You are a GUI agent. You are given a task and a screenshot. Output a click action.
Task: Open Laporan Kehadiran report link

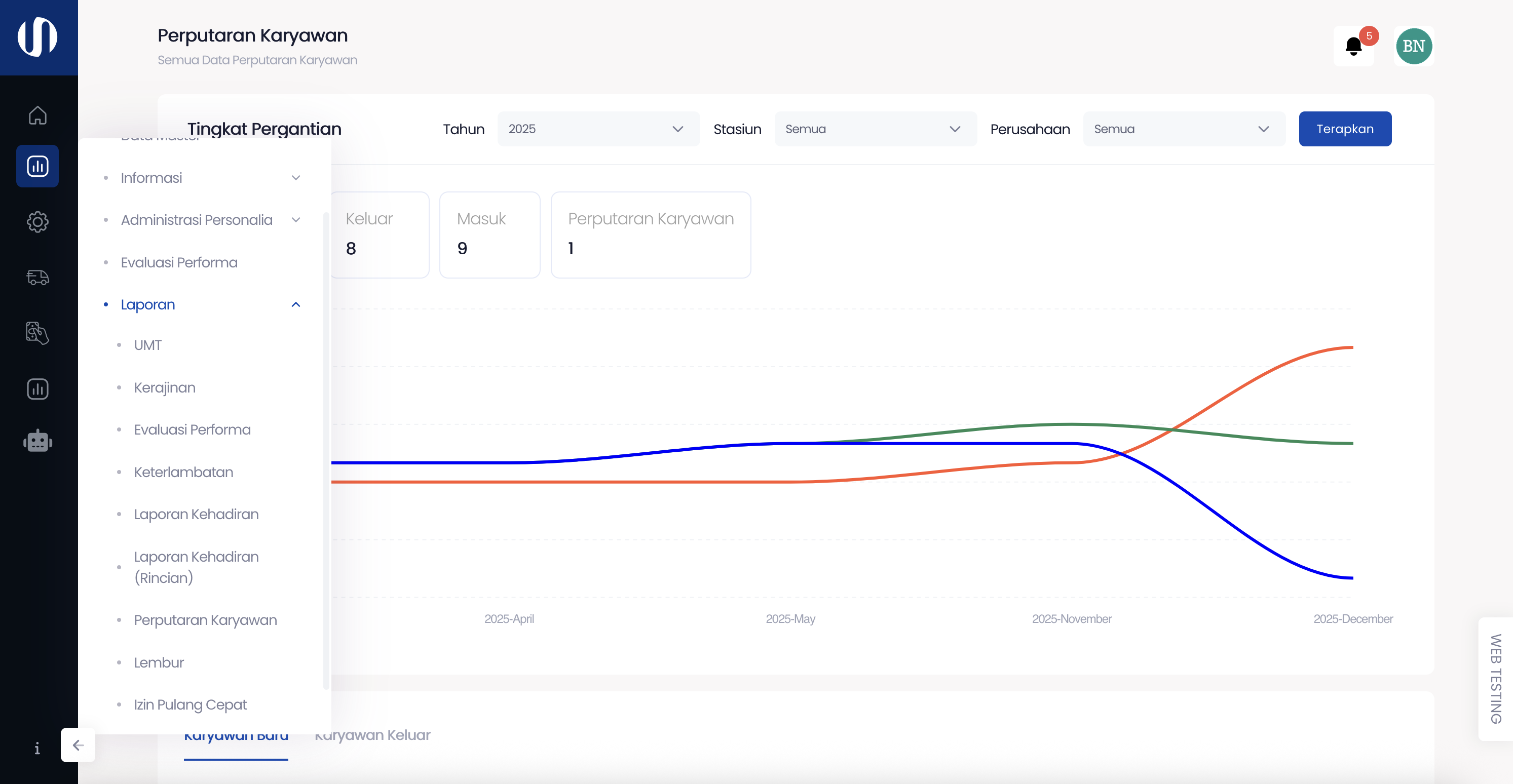tap(196, 515)
